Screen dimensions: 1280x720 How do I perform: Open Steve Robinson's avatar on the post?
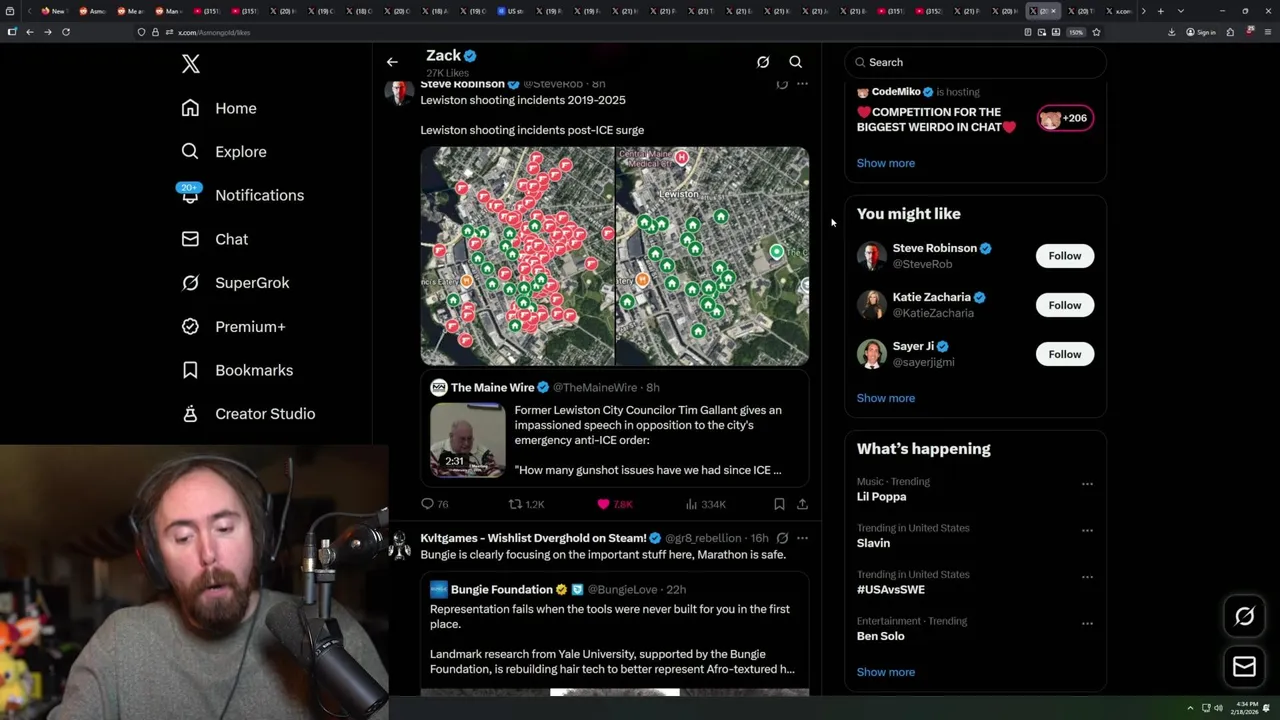(x=399, y=92)
